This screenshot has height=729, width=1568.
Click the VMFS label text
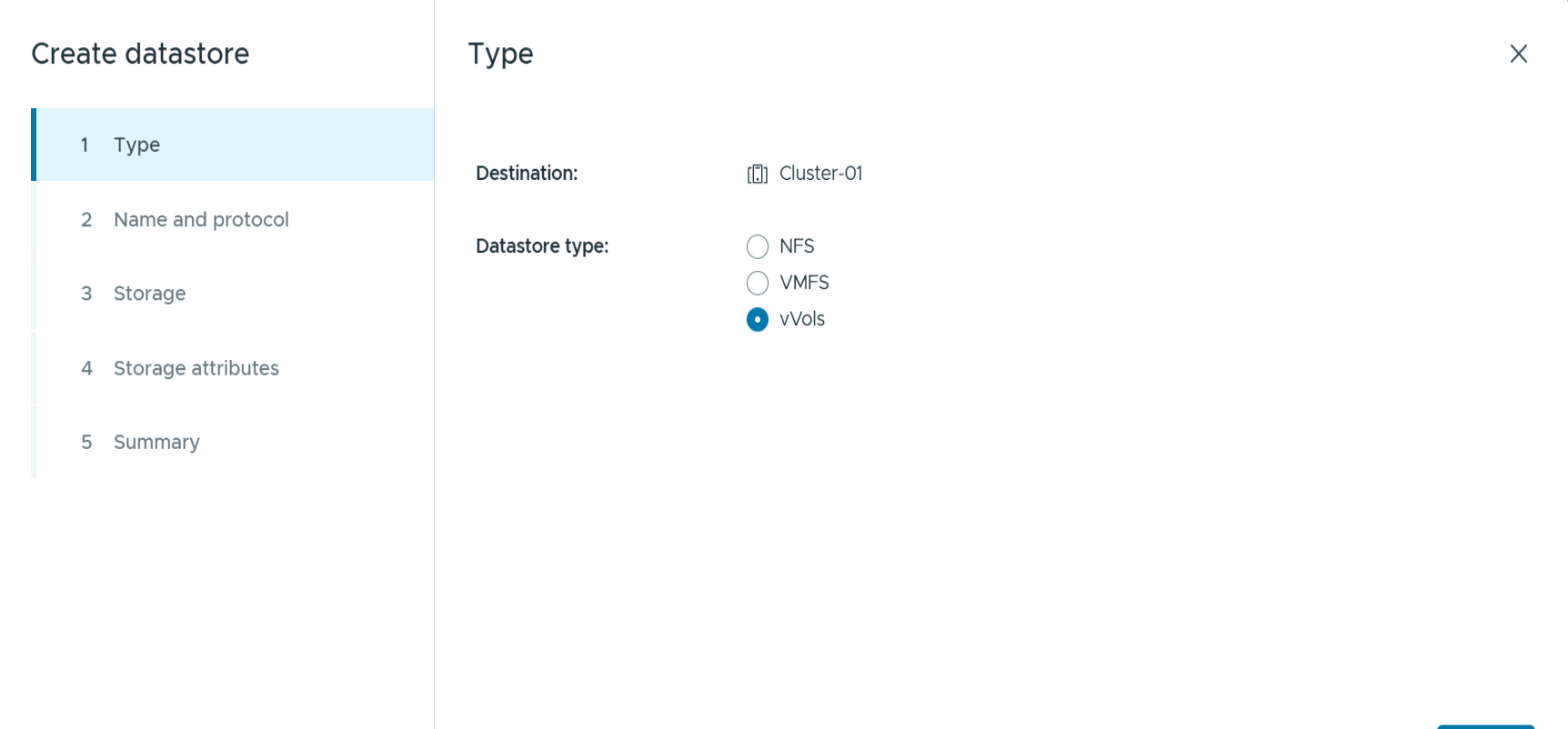(804, 283)
